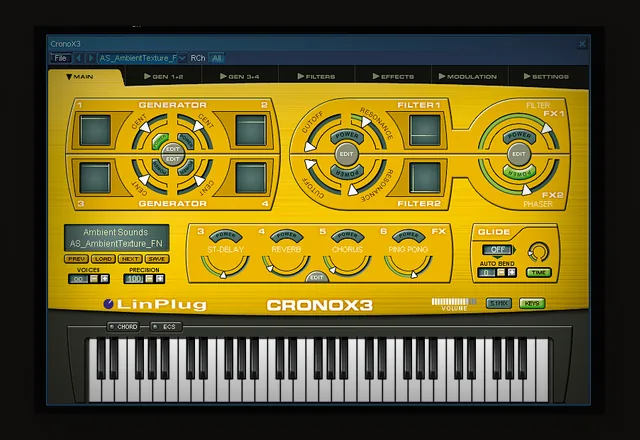Load previous preset with left arrow
Image resolution: width=640 pixels, height=440 pixels.
coord(79,58)
